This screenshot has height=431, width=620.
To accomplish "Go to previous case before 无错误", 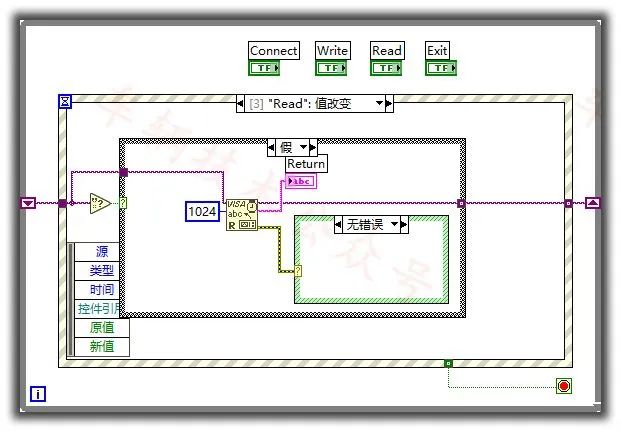I will pyautogui.click(x=338, y=225).
